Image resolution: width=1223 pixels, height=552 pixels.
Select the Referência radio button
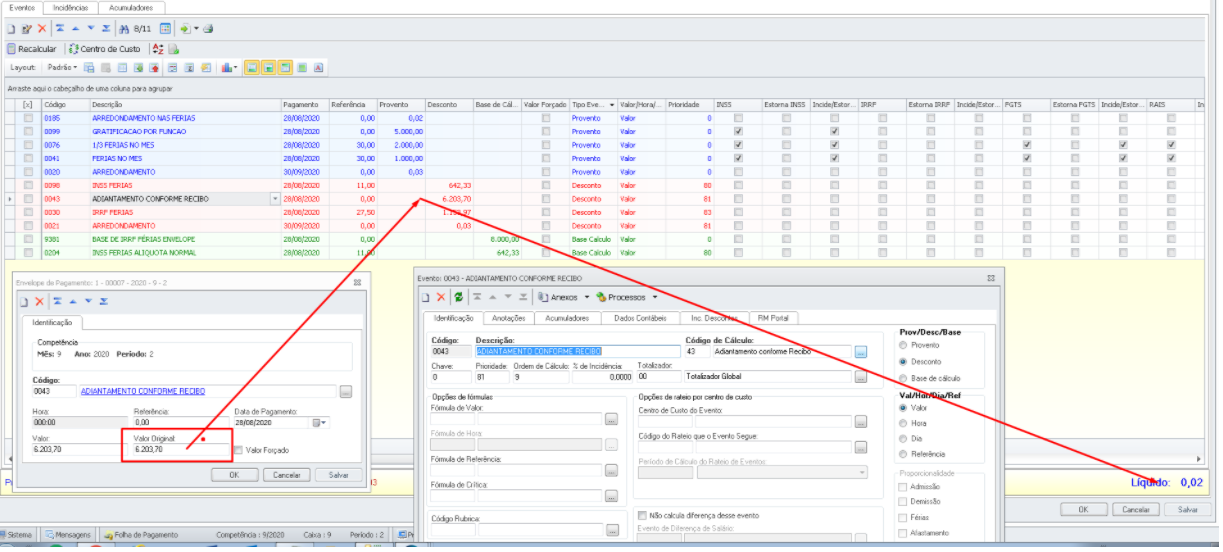(904, 453)
